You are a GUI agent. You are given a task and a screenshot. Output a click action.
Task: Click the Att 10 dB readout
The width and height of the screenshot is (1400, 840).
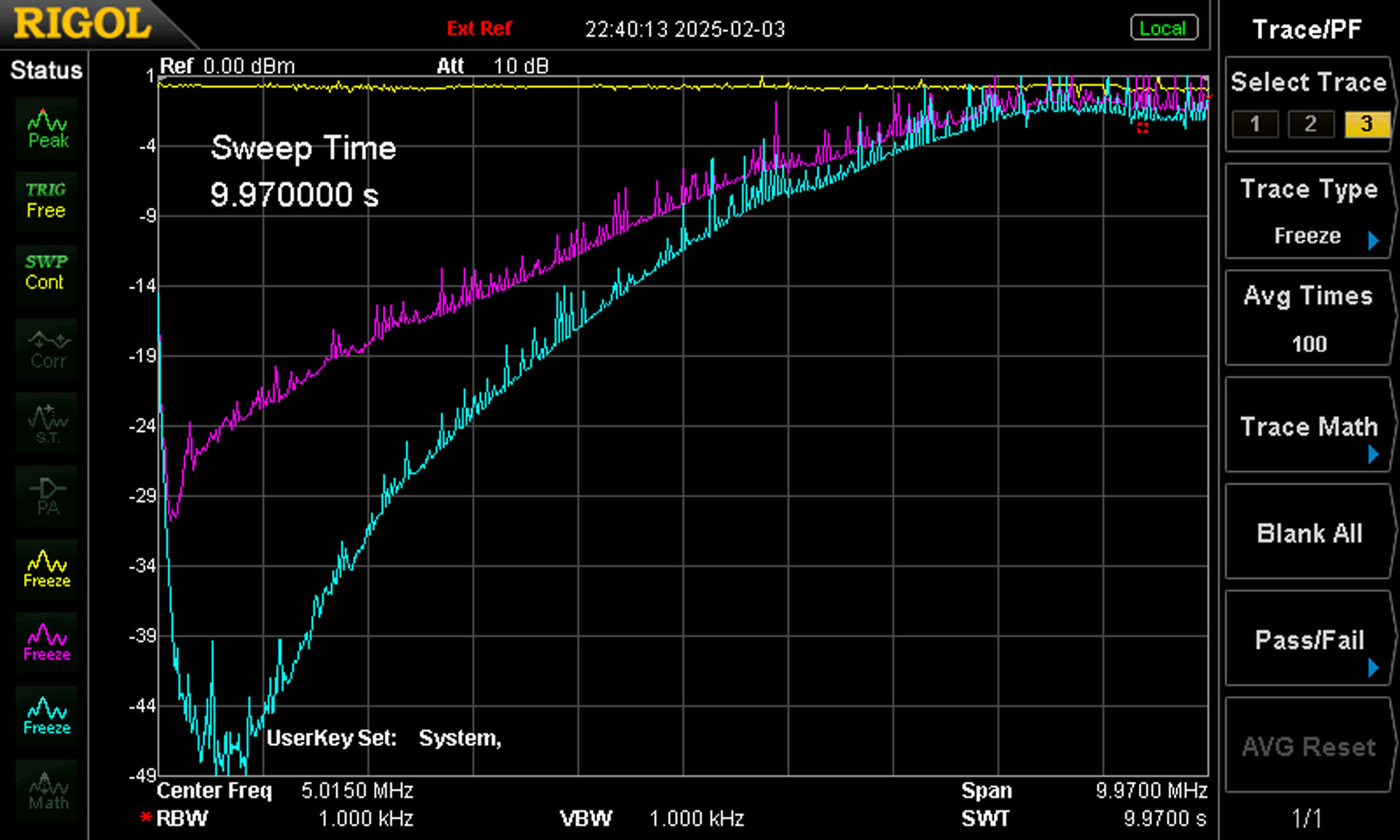(492, 66)
